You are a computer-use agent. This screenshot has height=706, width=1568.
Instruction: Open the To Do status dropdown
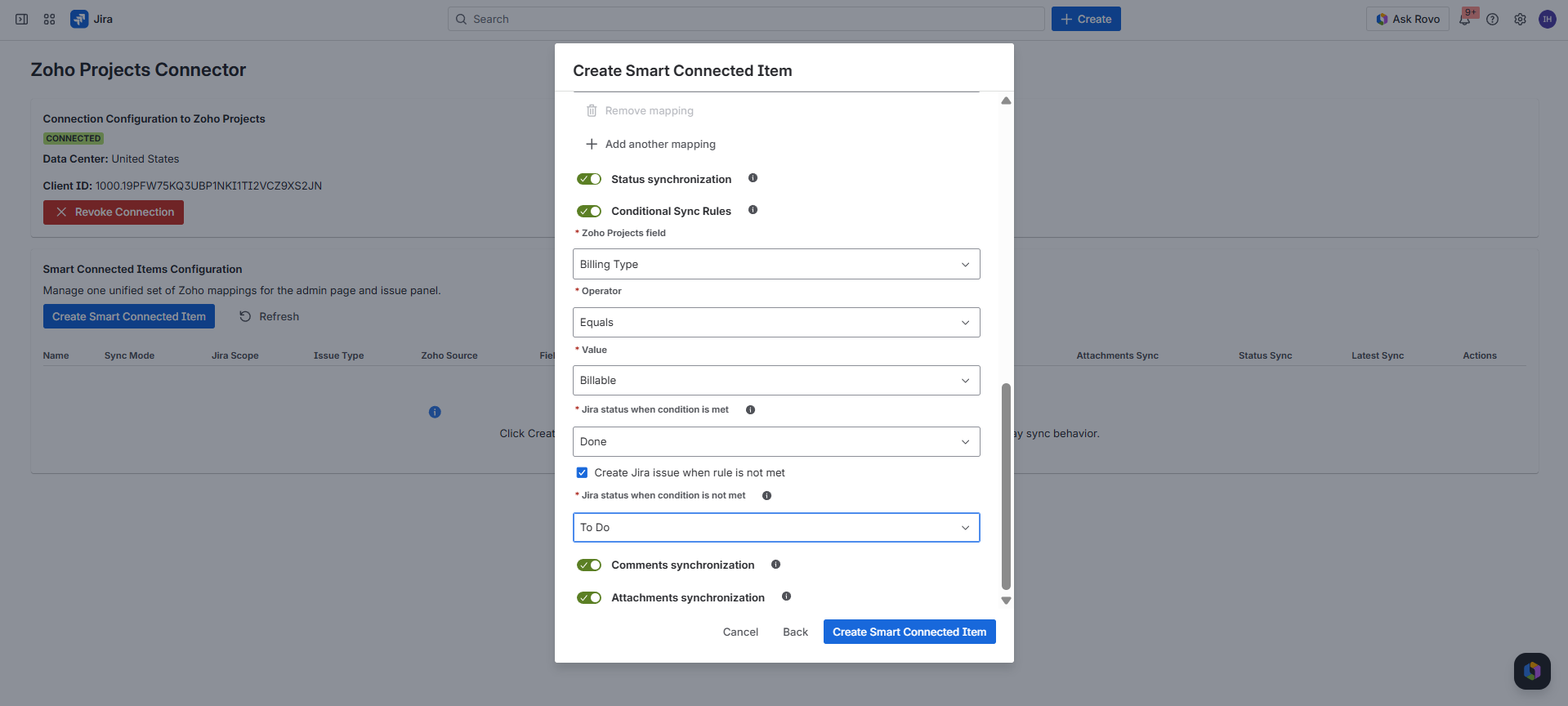click(x=776, y=527)
